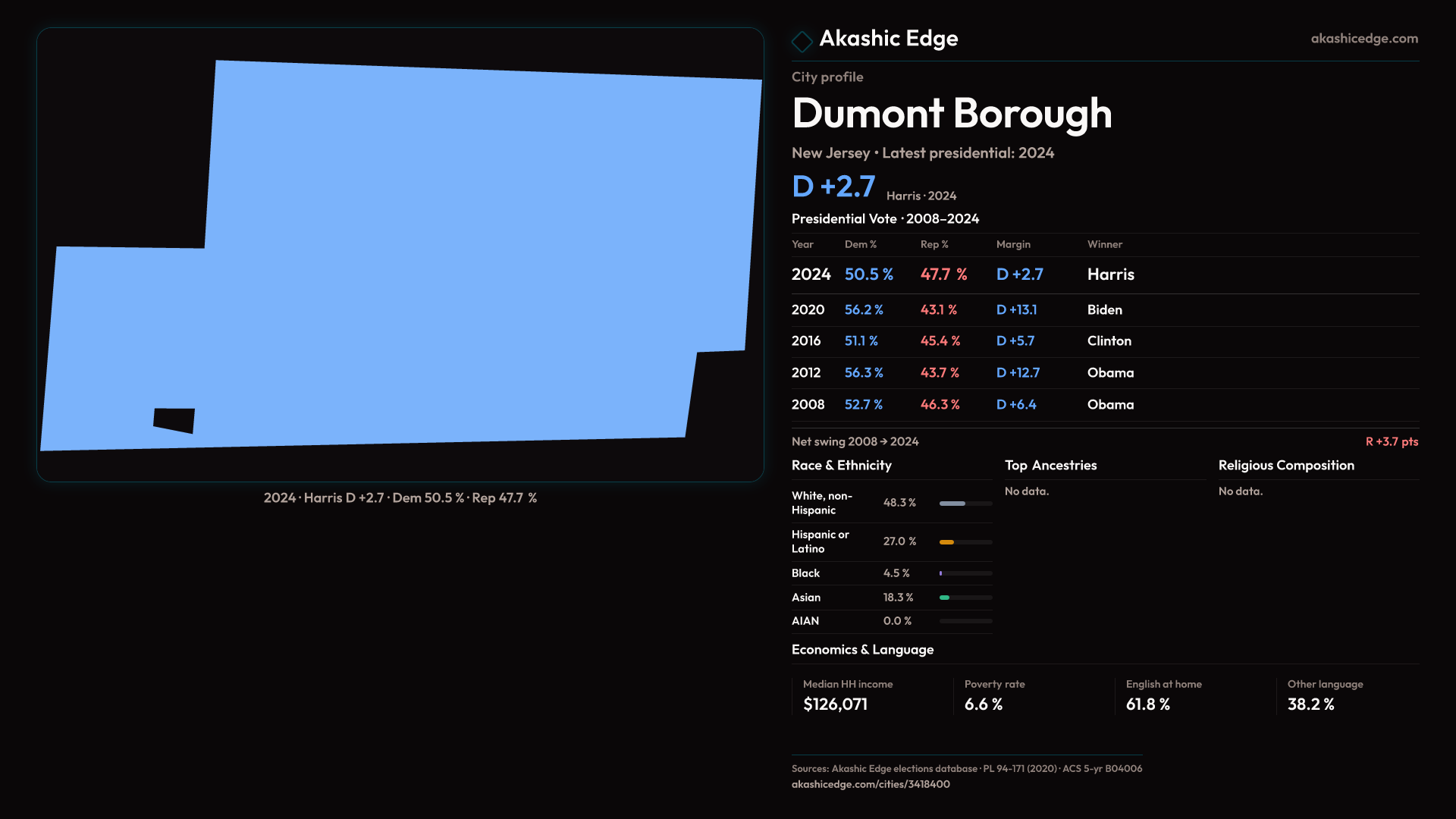The height and width of the screenshot is (819, 1456).
Task: Click the black hole in the map
Action: pyautogui.click(x=174, y=420)
